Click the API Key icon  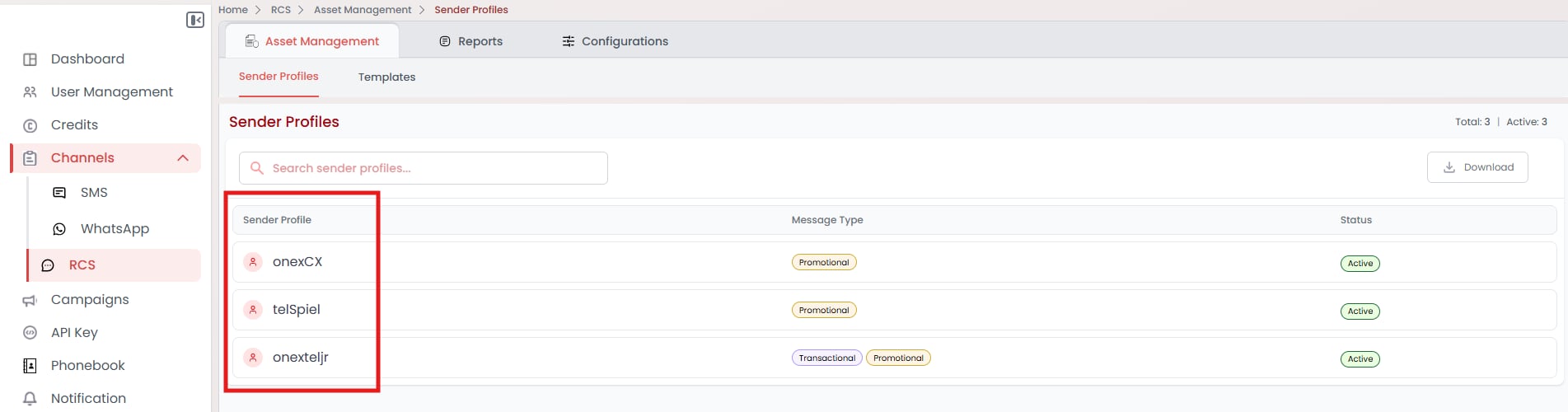pyautogui.click(x=30, y=333)
